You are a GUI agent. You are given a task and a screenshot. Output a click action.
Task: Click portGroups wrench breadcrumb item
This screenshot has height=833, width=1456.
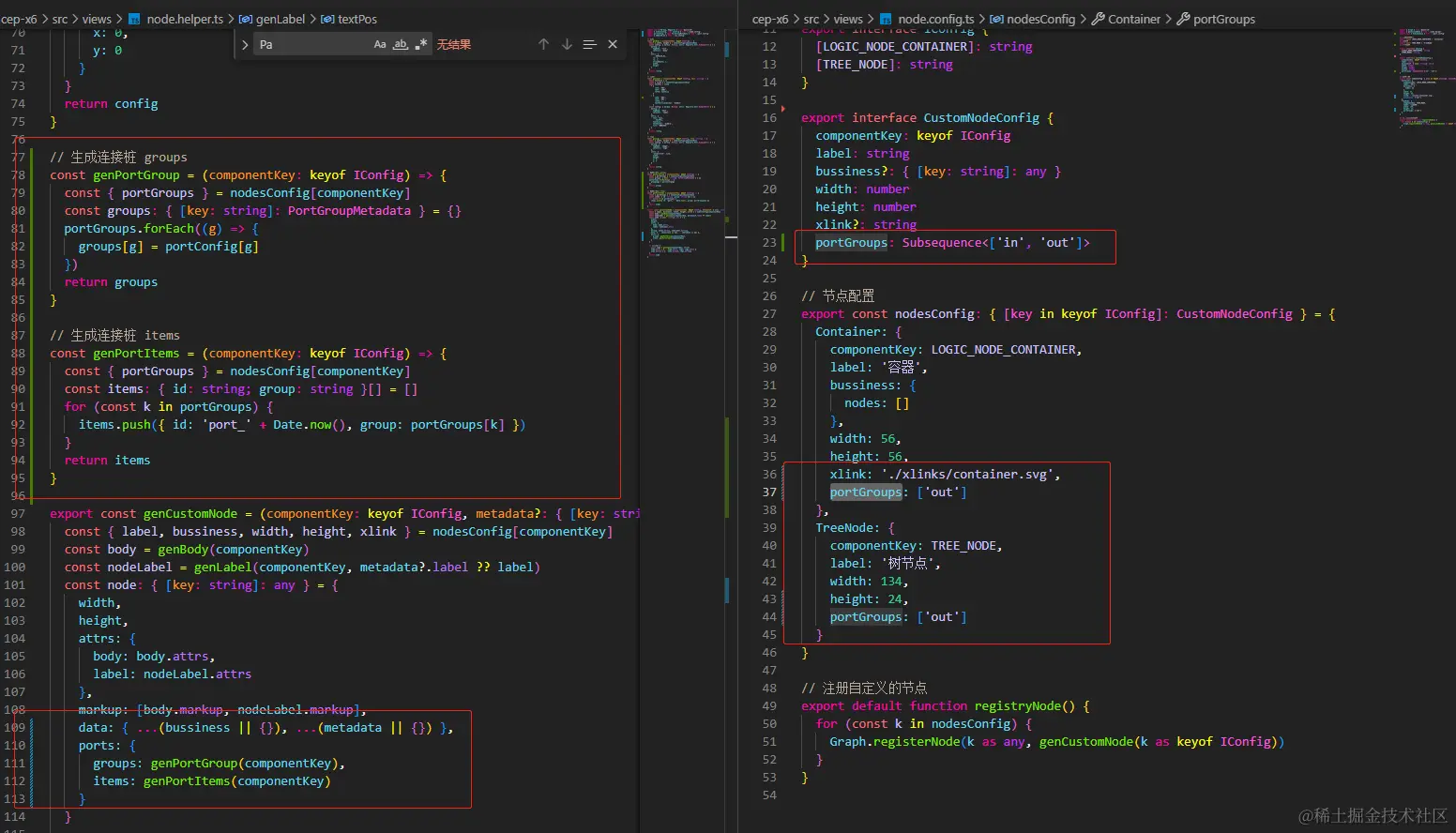coord(1223,19)
